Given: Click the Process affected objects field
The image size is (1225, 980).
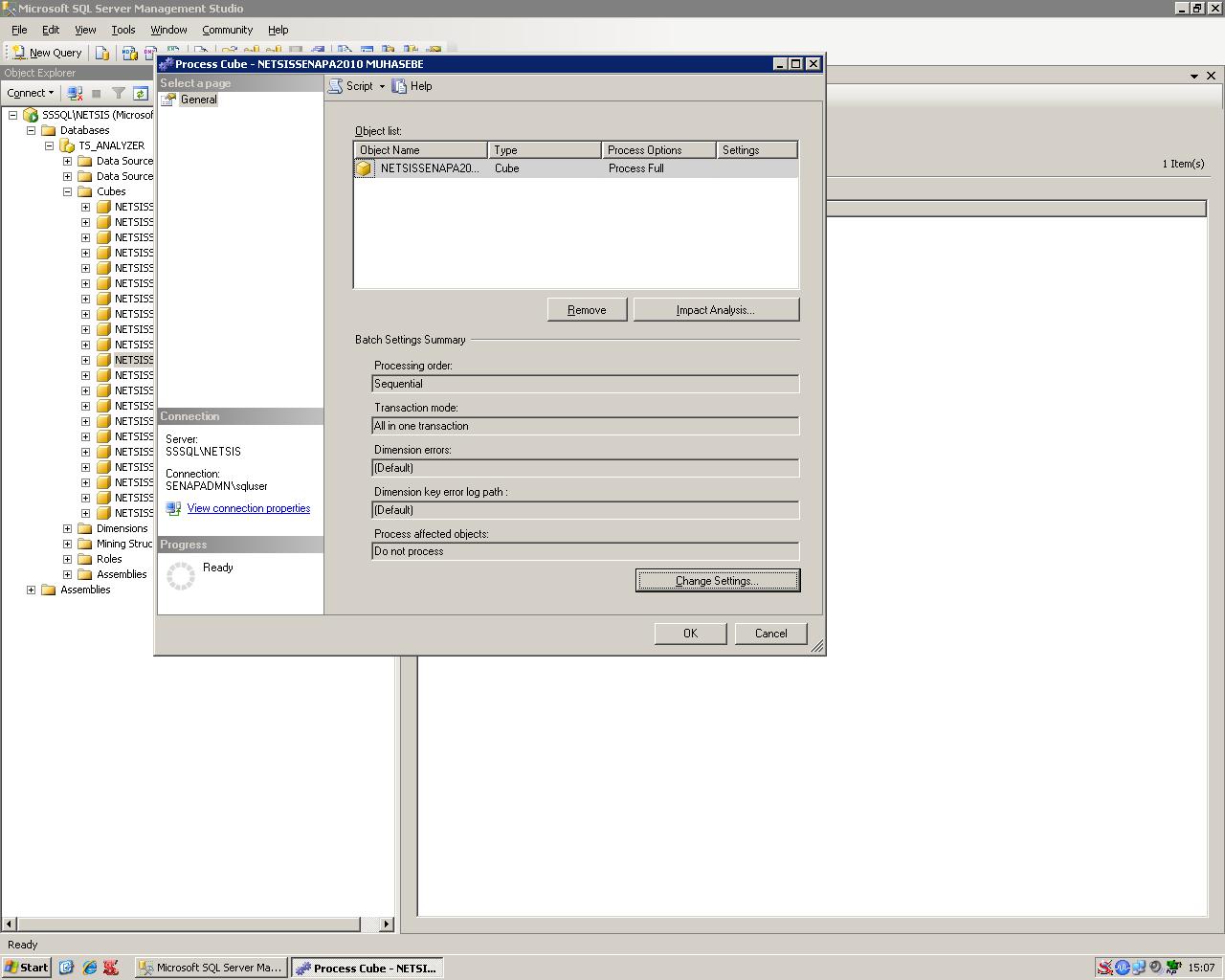Looking at the screenshot, I should 586,551.
